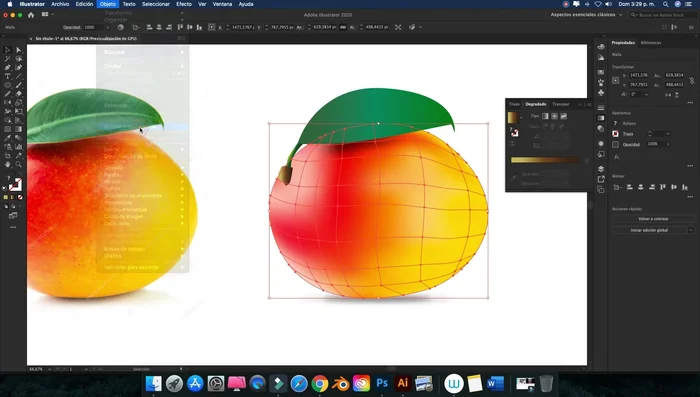Click the gradient preview swatch
Screen dimensions: 700x397
pyautogui.click(x=513, y=118)
